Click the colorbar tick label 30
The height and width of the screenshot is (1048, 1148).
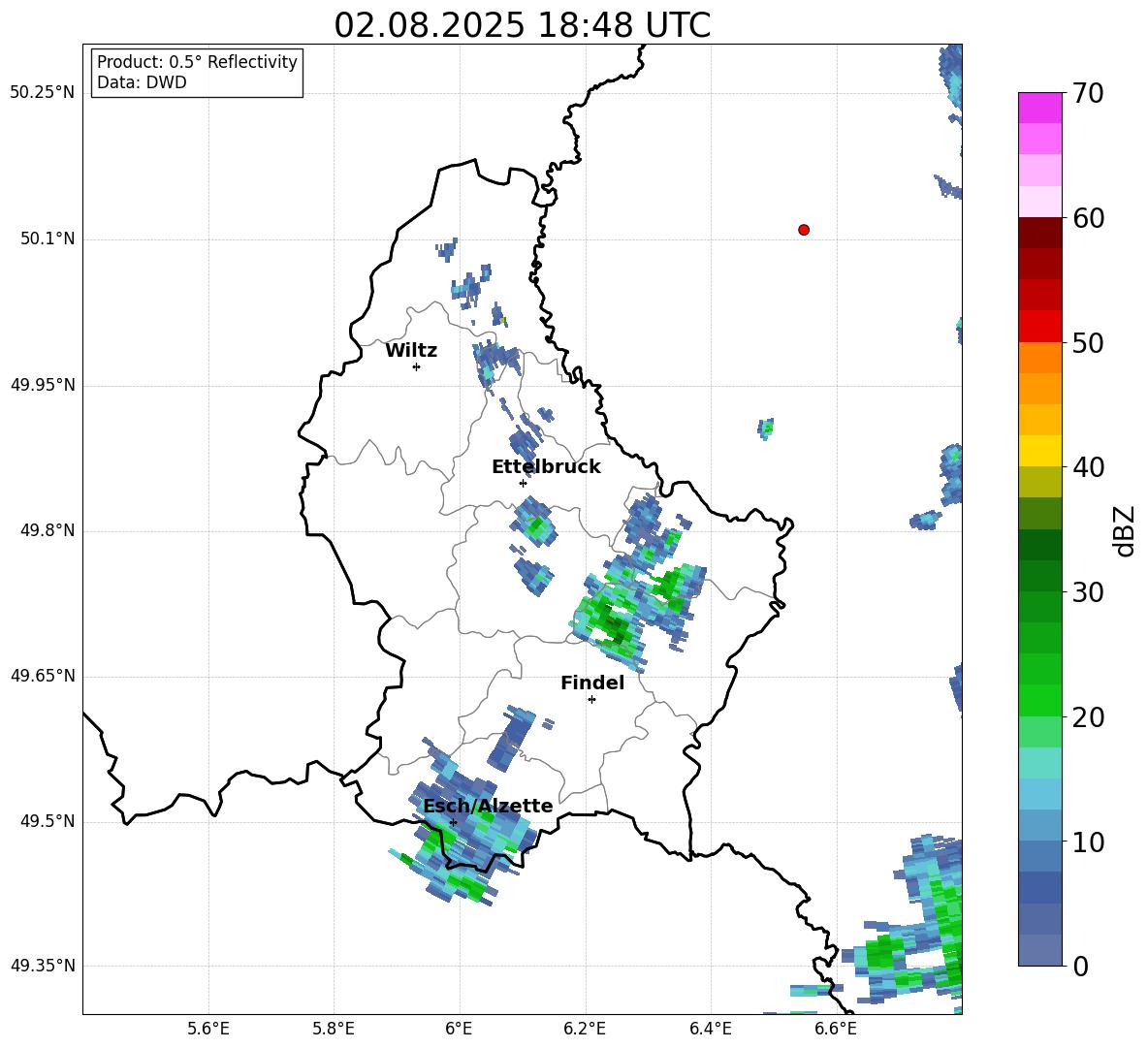[x=1088, y=592]
